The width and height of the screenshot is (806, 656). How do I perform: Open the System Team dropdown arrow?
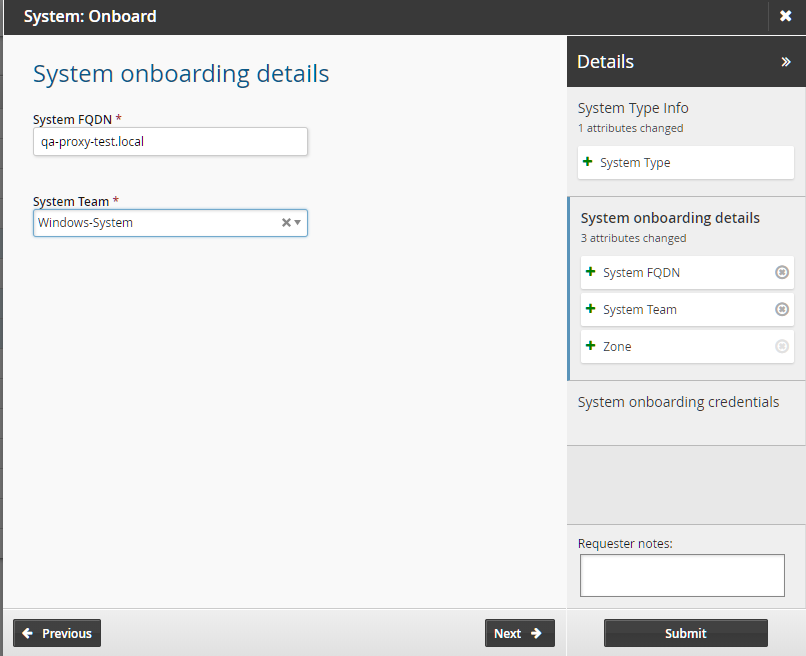pos(298,223)
